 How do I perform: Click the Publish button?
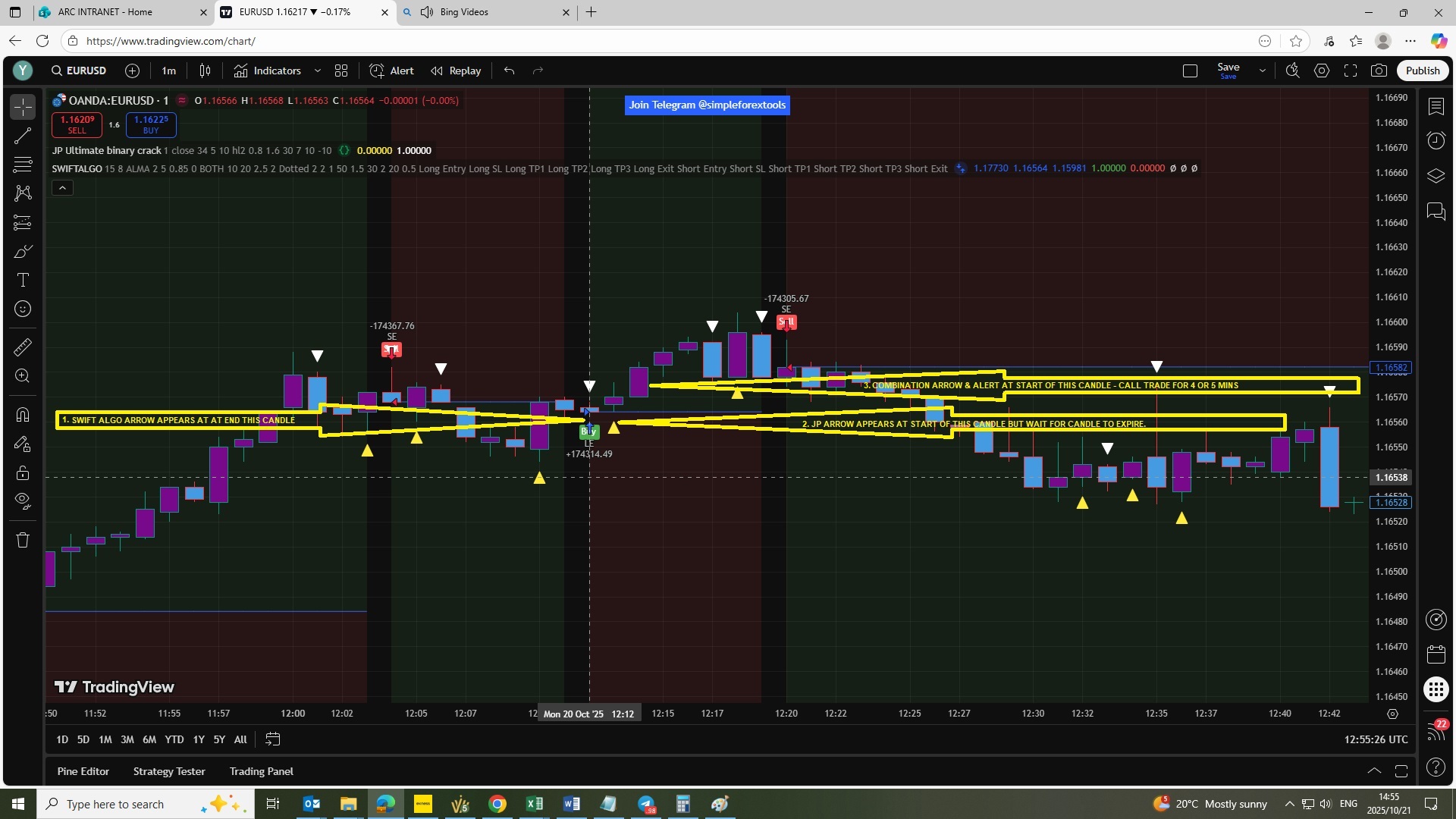pyautogui.click(x=1422, y=71)
